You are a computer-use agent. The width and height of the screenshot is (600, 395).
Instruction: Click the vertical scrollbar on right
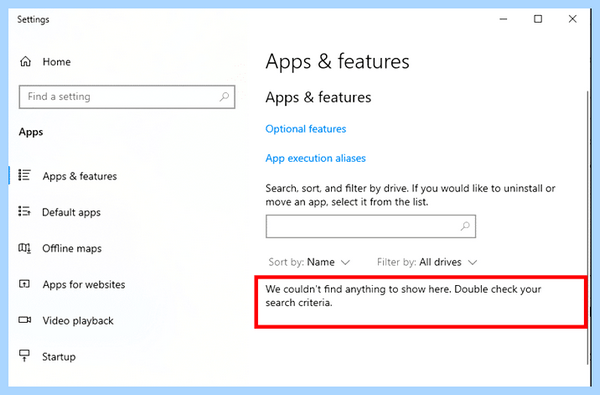point(588,228)
